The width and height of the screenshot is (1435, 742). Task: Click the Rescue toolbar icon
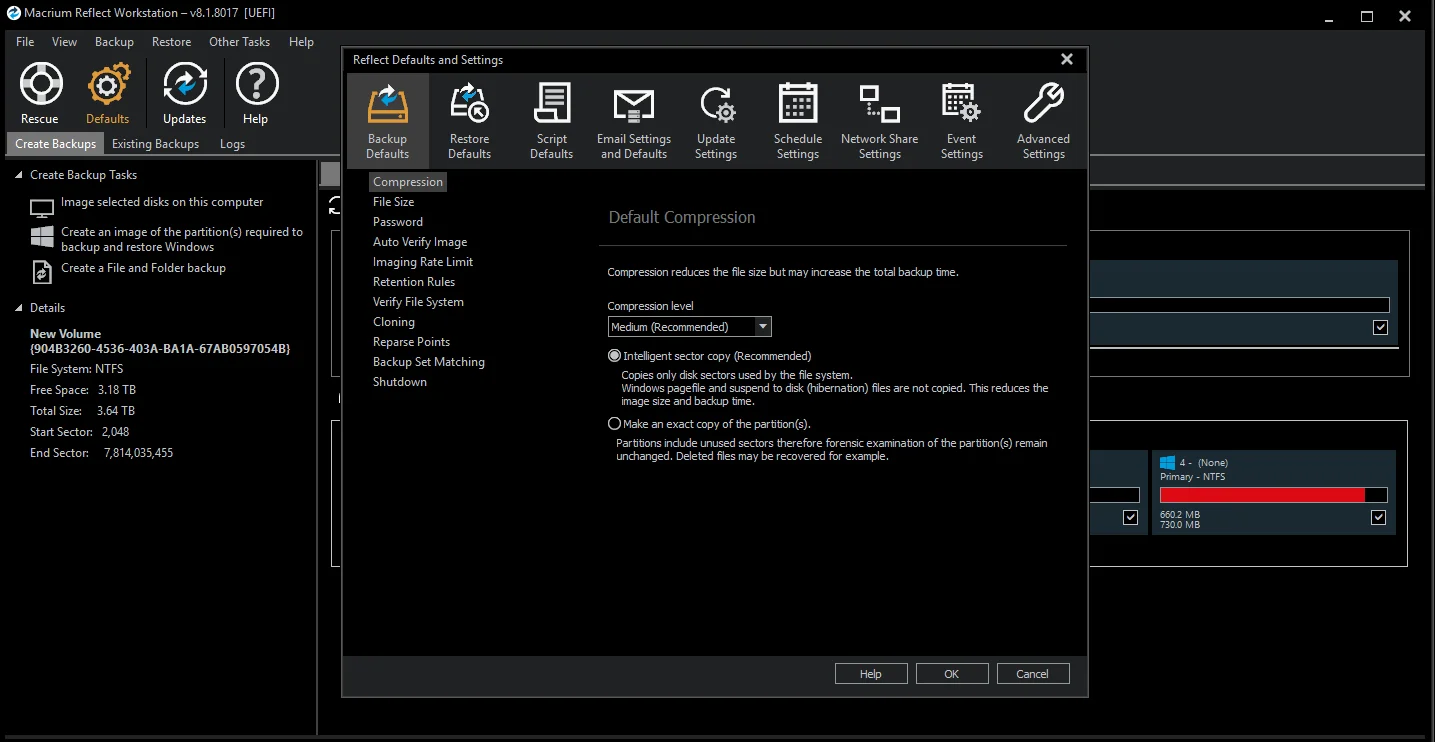(x=40, y=86)
